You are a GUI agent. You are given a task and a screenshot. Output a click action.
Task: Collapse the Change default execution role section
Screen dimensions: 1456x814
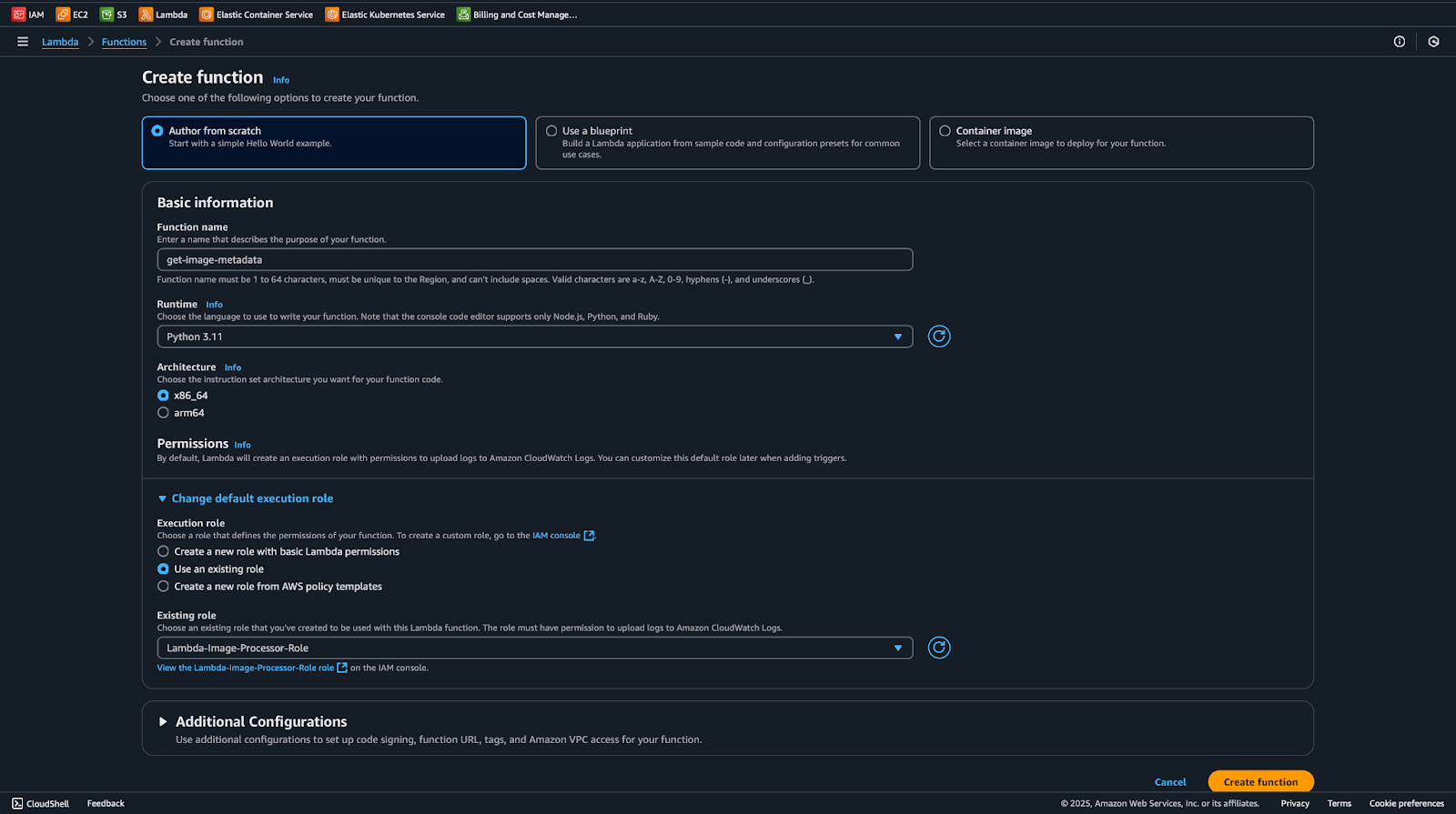point(162,498)
